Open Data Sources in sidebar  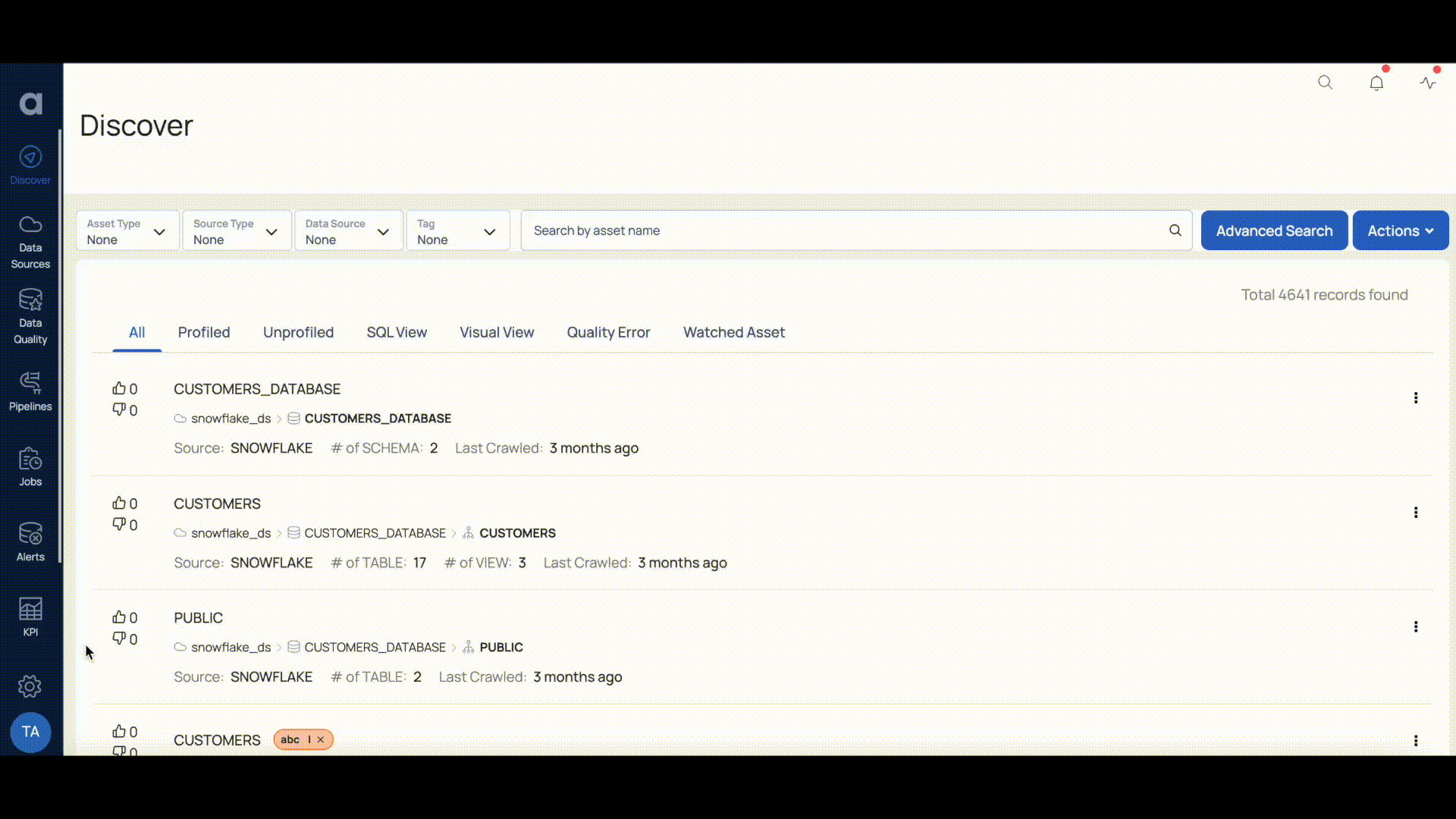pos(30,242)
